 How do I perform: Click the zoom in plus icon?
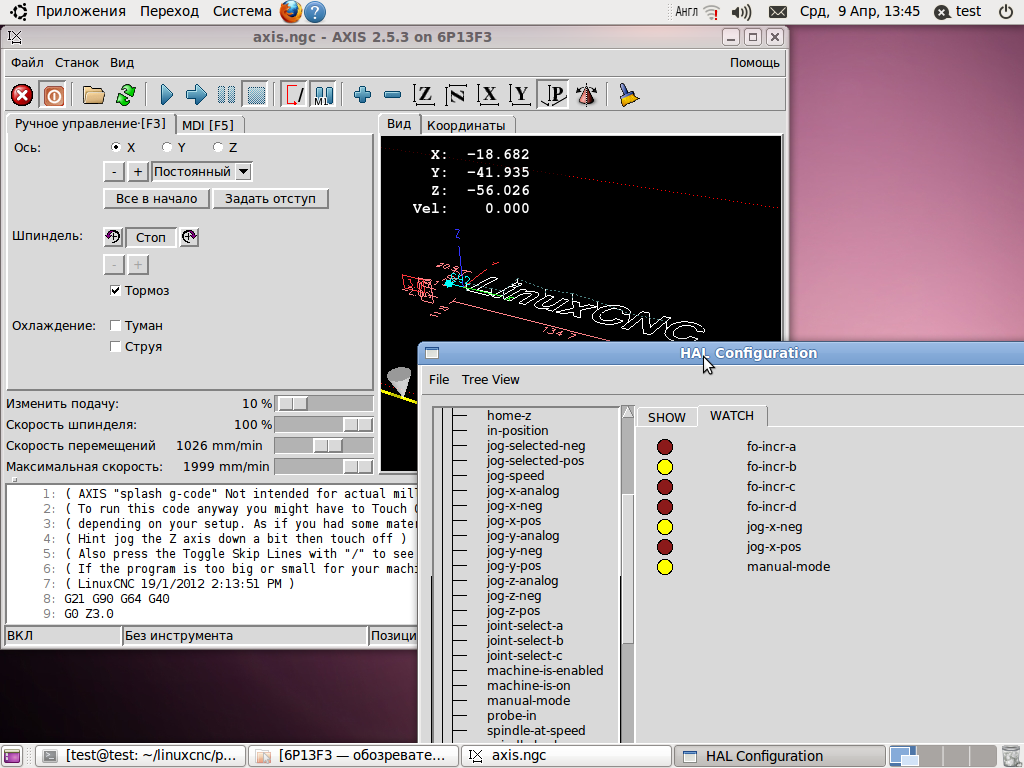coord(362,95)
